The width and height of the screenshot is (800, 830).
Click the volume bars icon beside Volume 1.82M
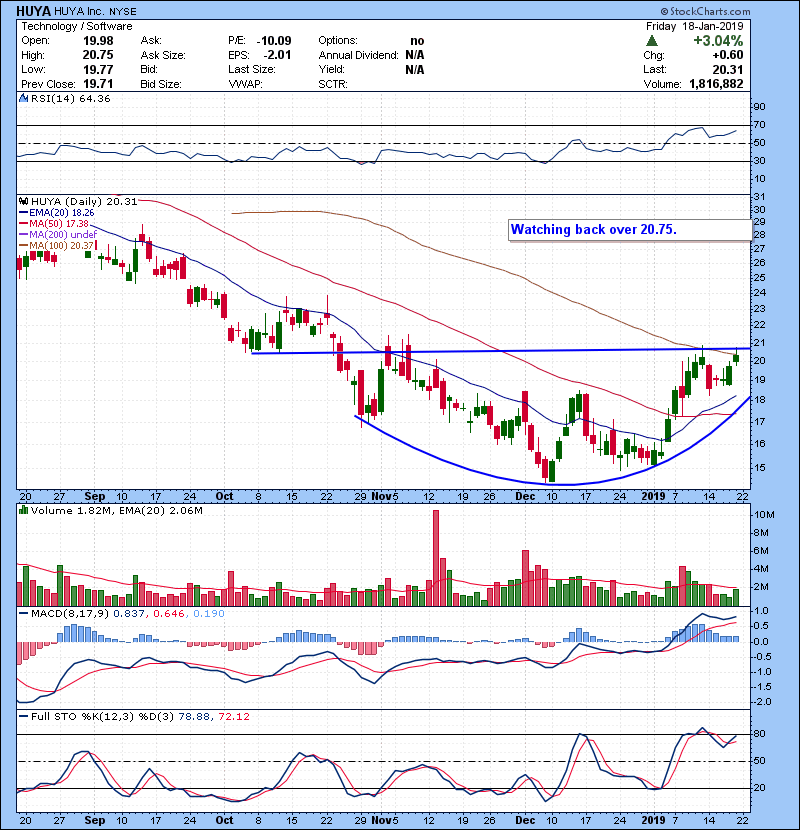click(23, 510)
